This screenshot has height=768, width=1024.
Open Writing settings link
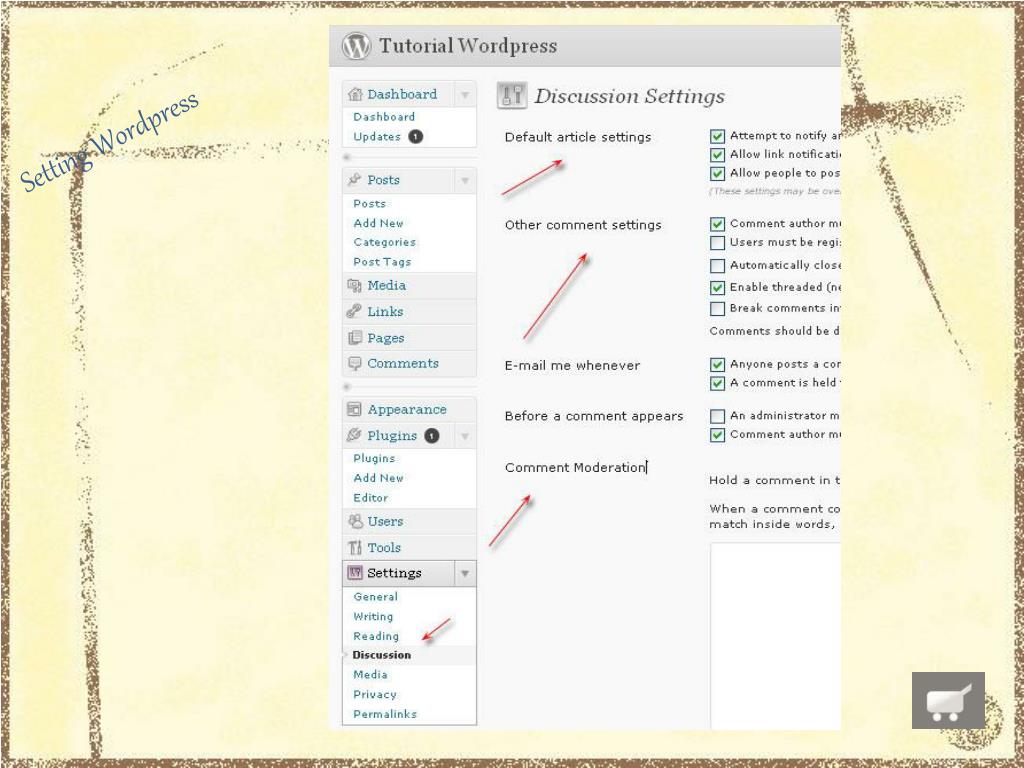[373, 616]
